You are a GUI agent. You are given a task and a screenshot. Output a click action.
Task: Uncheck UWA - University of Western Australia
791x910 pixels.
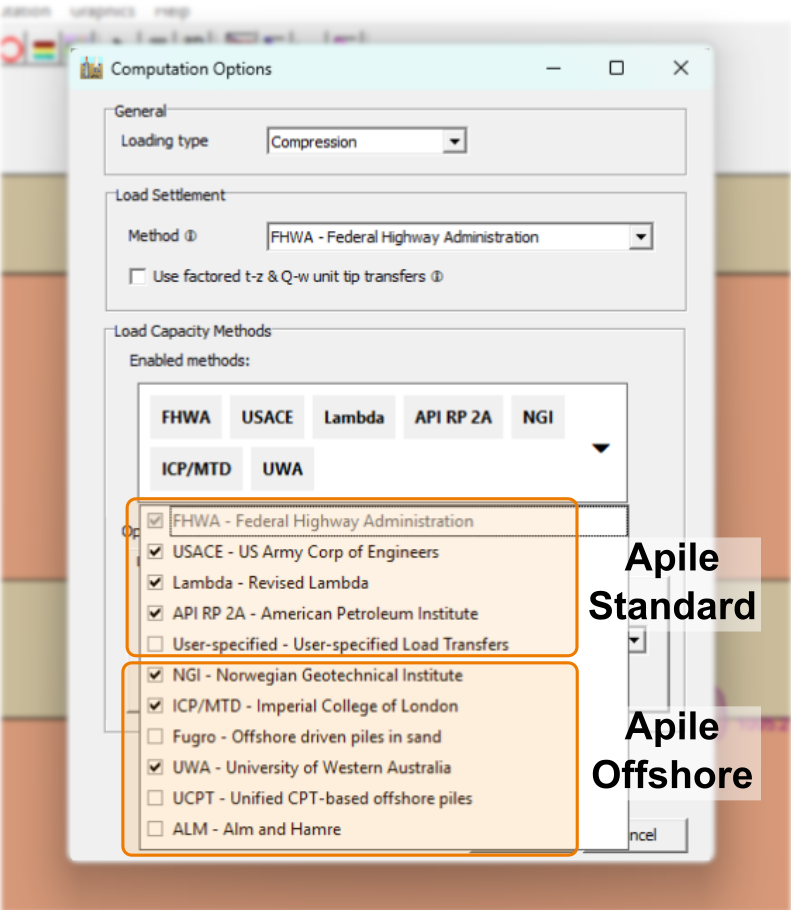(155, 767)
